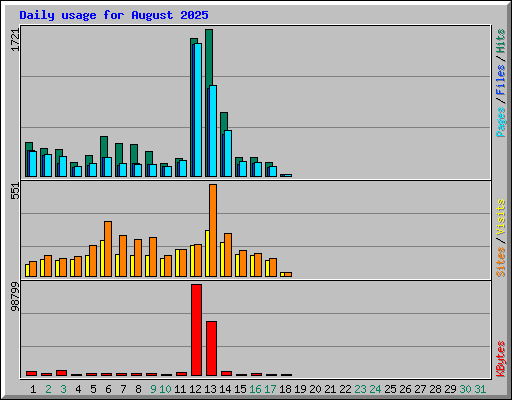
Task: Select the day 1 axis label
Action: click(33, 389)
